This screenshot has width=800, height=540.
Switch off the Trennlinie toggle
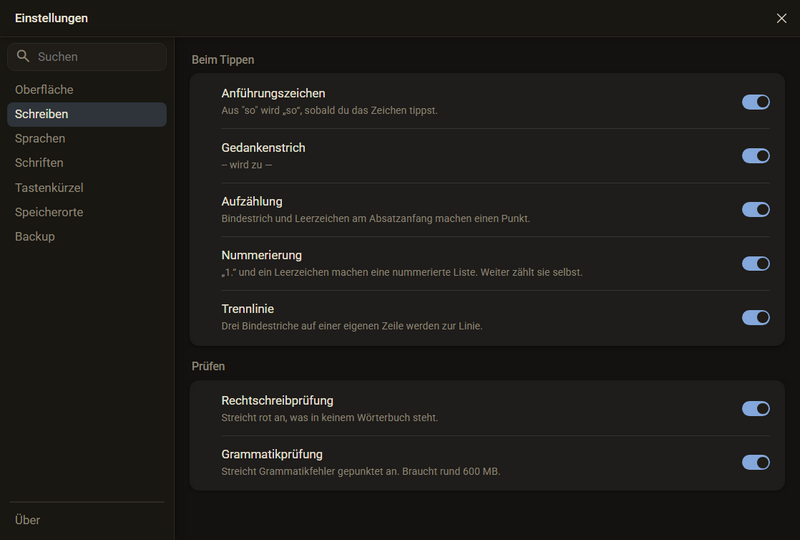(756, 317)
